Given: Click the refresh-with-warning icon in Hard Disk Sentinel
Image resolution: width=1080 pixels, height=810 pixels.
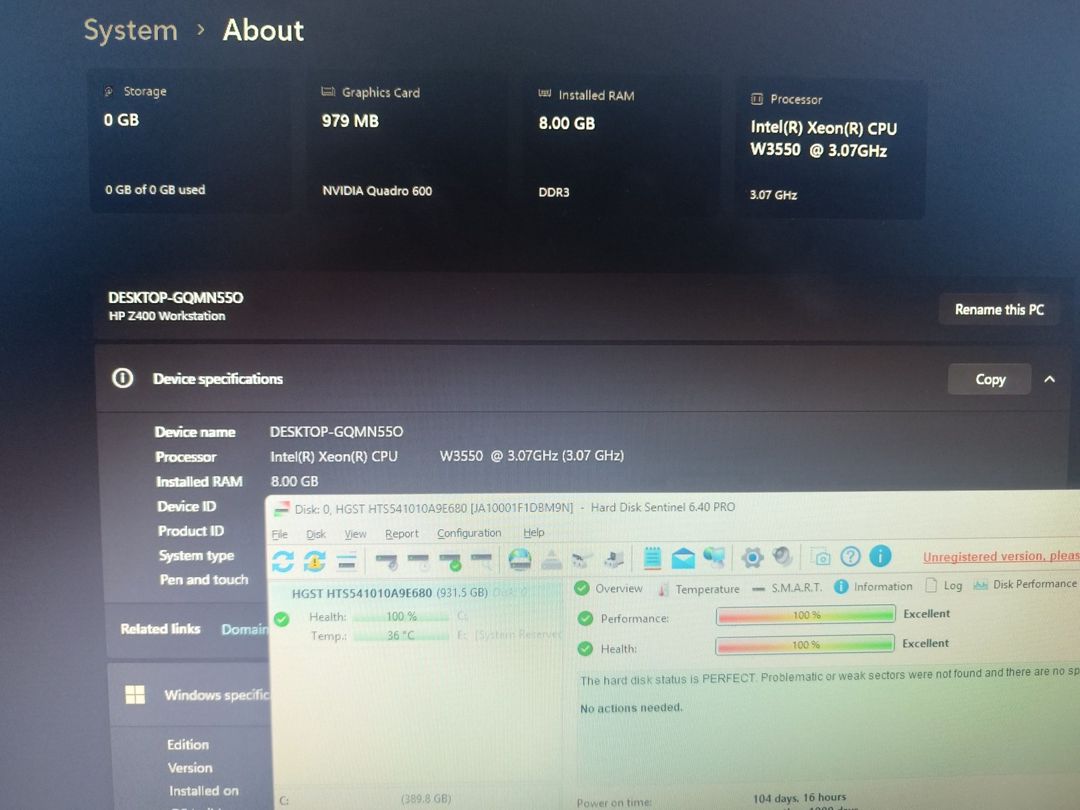Looking at the screenshot, I should [x=315, y=561].
